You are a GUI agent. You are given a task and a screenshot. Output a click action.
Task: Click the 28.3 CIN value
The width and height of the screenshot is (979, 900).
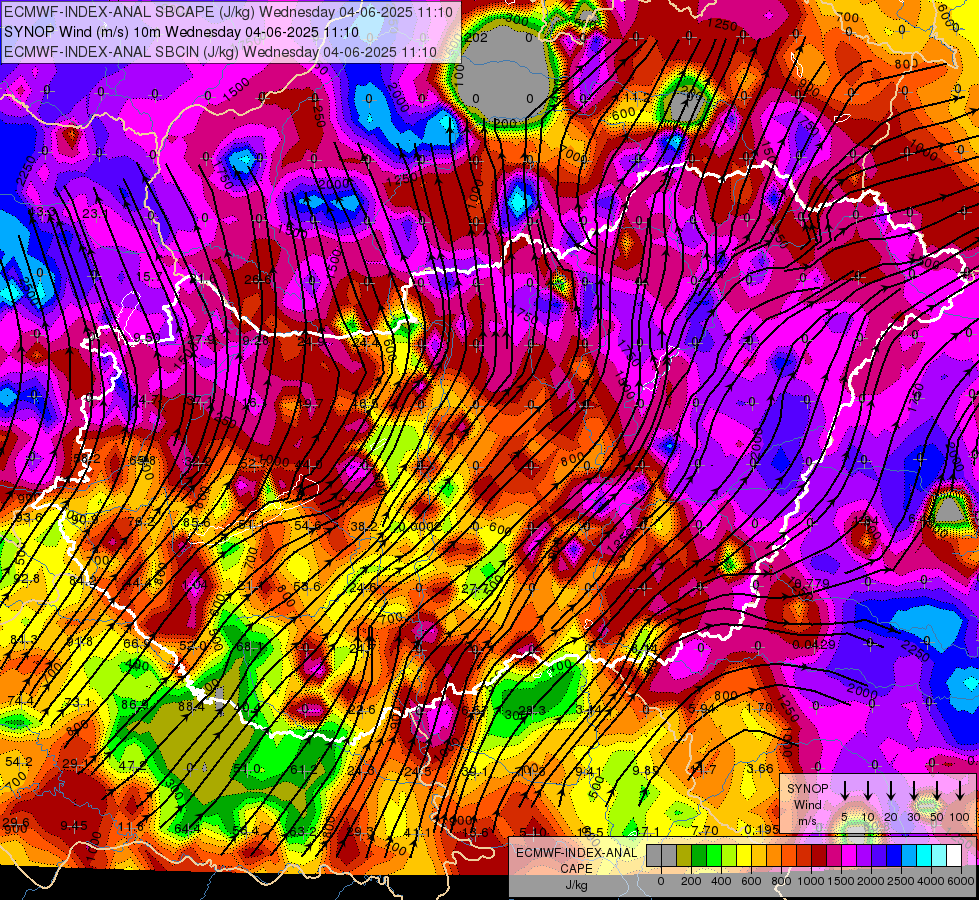click(x=532, y=711)
